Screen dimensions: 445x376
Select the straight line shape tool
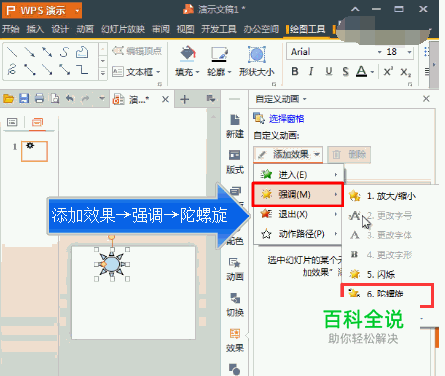pos(12,52)
